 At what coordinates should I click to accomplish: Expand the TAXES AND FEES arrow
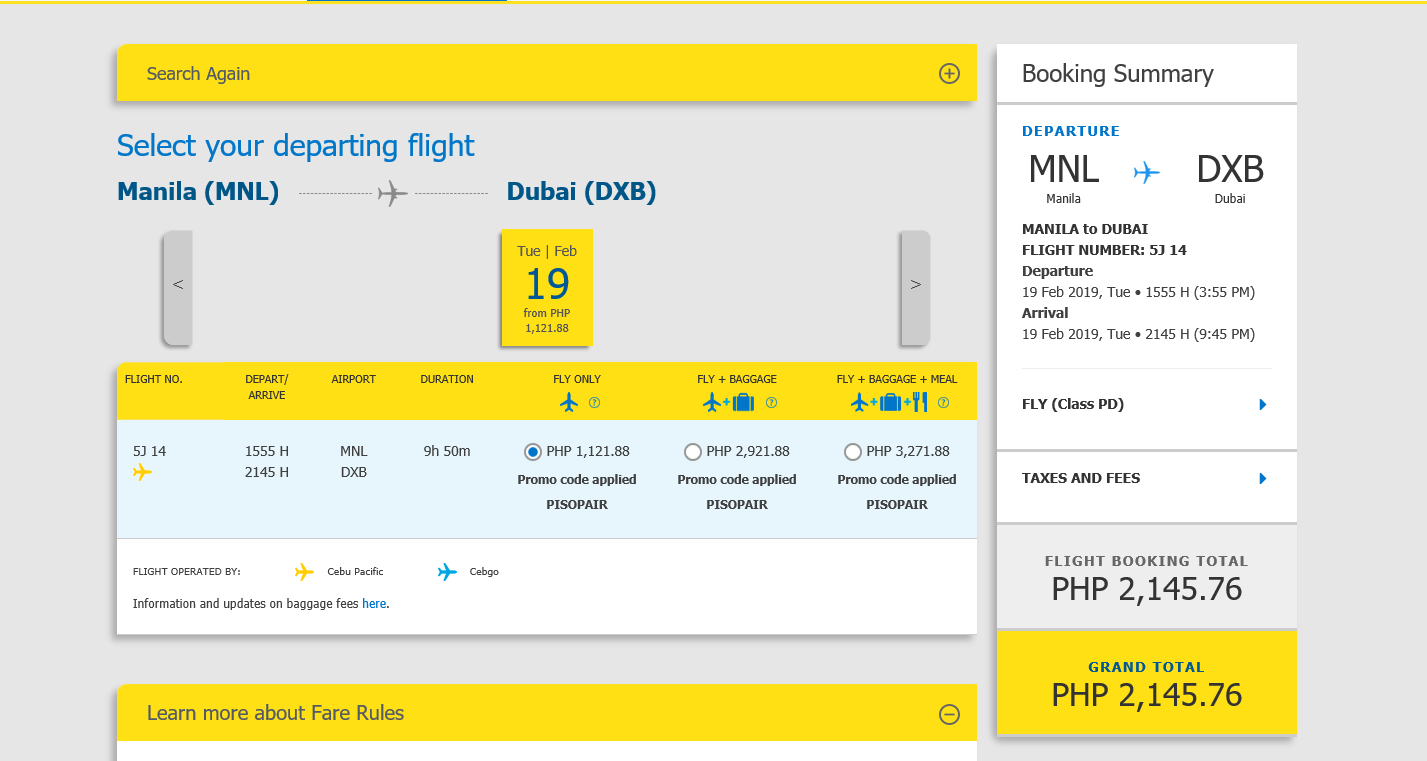coord(1263,479)
